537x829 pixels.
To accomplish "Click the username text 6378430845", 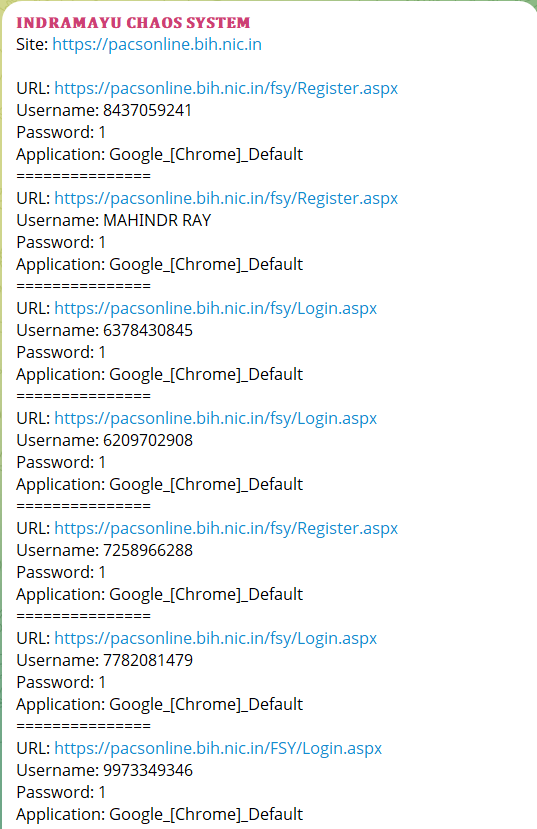I will (148, 330).
